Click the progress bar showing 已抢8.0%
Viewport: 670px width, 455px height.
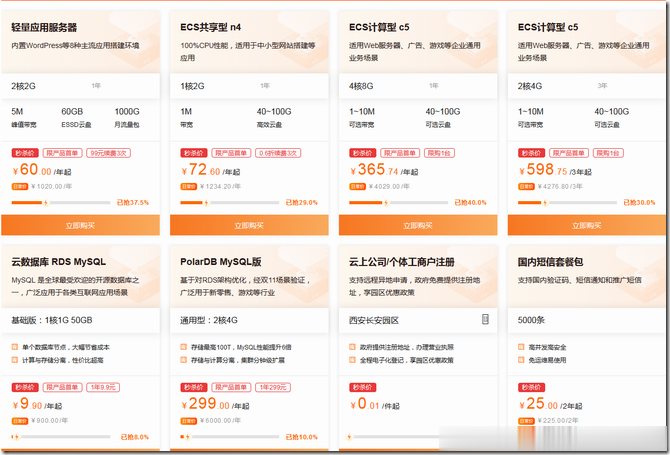tap(61, 437)
